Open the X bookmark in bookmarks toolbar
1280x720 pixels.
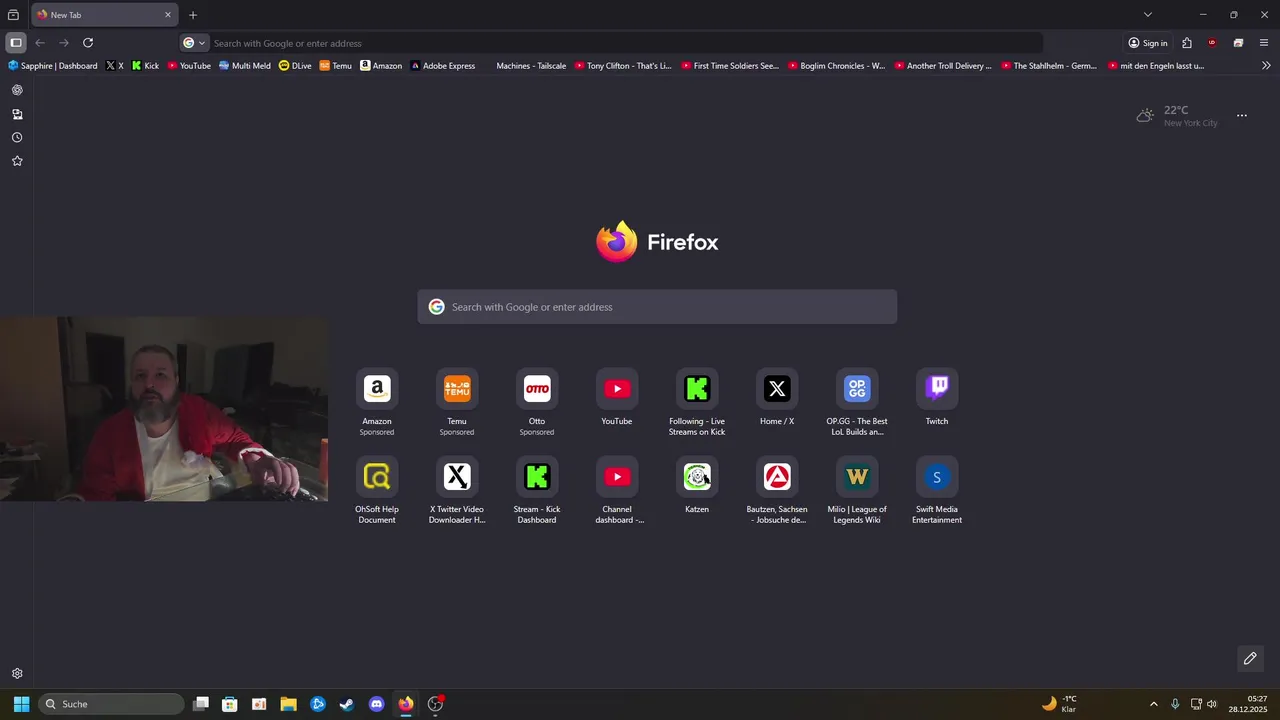pyautogui.click(x=115, y=66)
